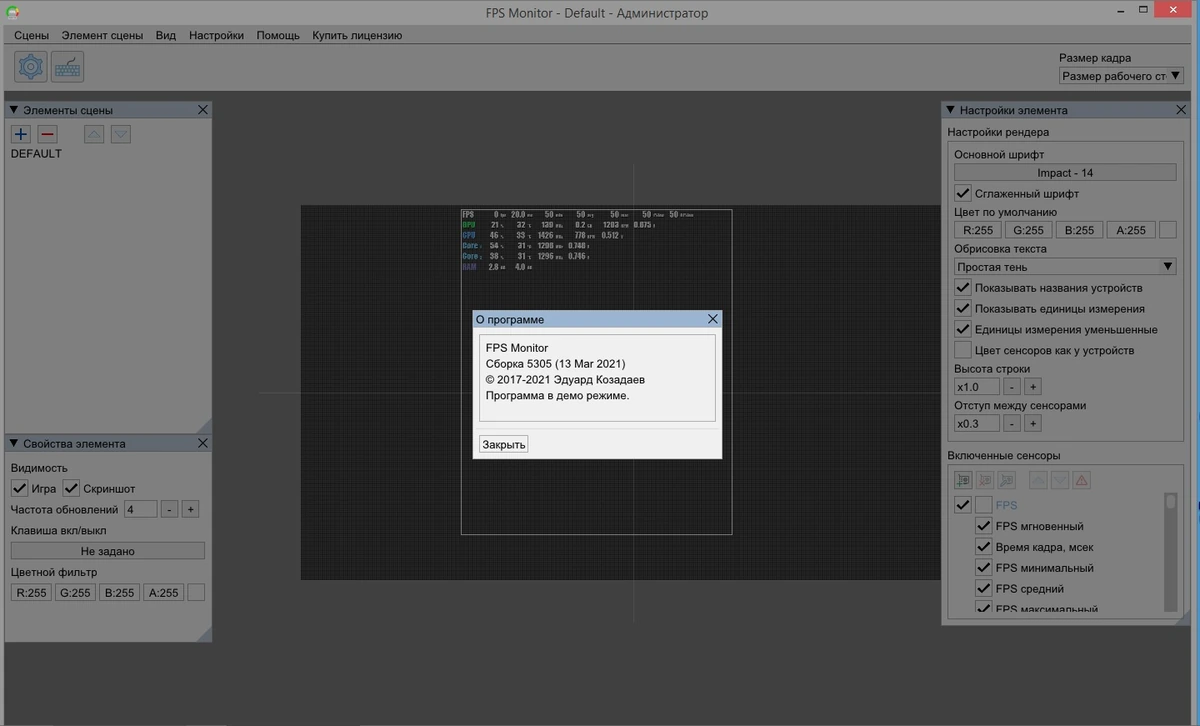
Task: Click A:255 in Цвет по умолчанию
Action: click(1130, 230)
